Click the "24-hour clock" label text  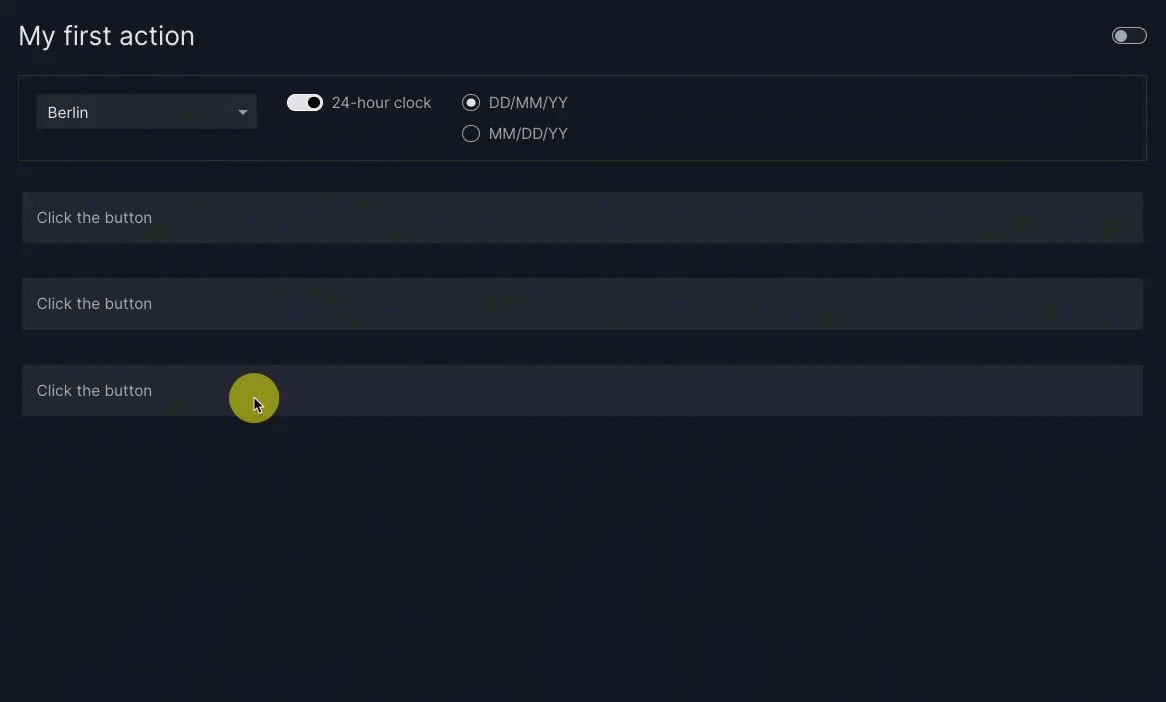pos(381,103)
